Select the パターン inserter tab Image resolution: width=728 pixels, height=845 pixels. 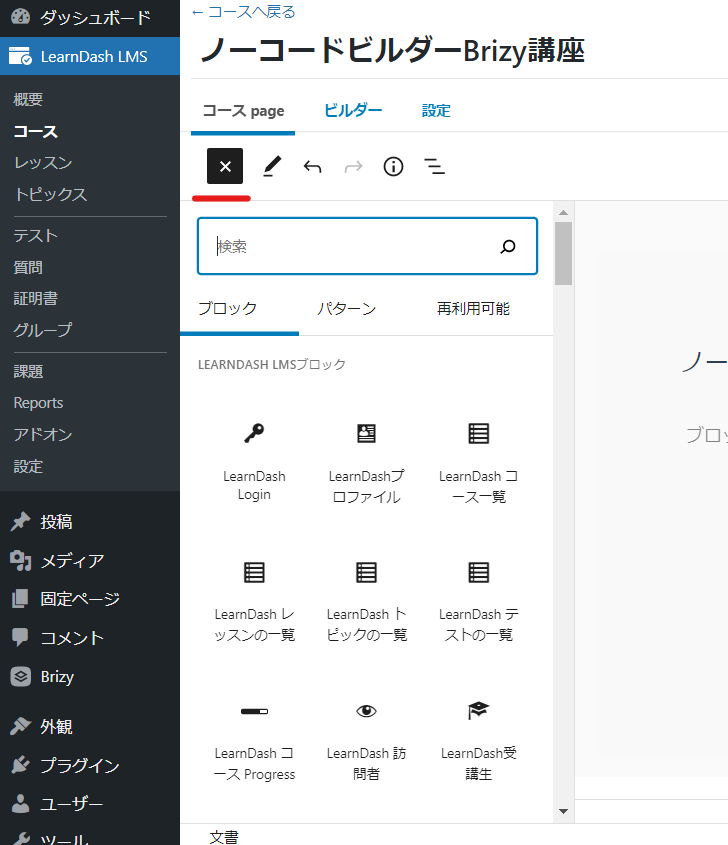coord(346,309)
